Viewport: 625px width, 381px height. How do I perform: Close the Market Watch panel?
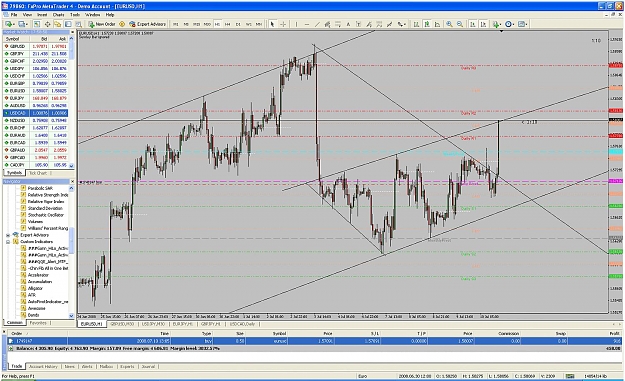click(x=72, y=32)
